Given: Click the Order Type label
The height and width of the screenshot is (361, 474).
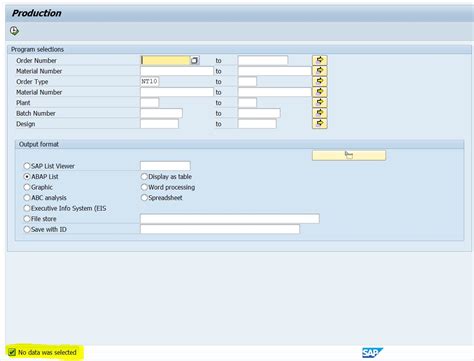Looking at the screenshot, I should [x=32, y=82].
